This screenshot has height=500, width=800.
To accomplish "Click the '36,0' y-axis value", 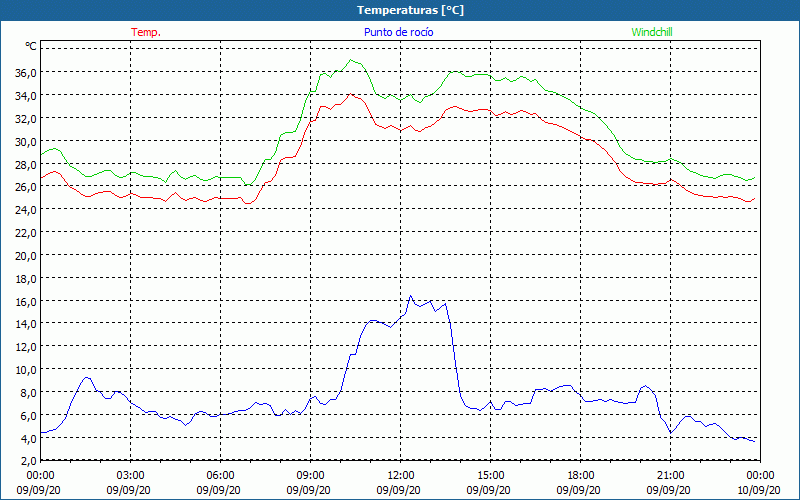I will 26,73.
